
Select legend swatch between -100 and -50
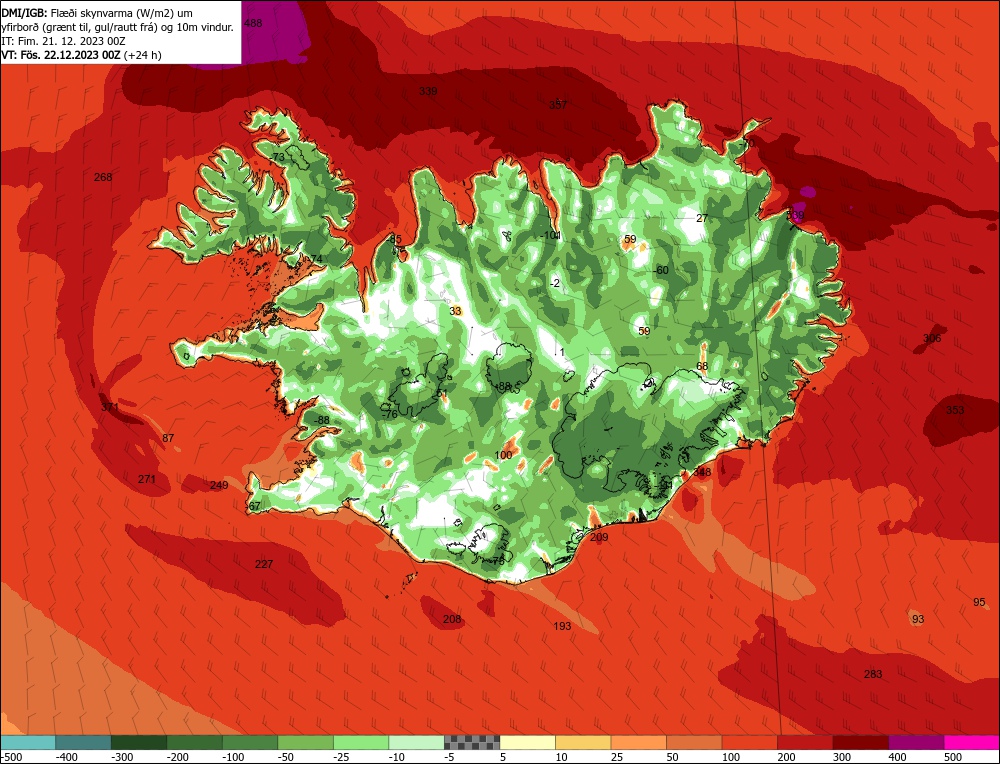pos(250,742)
